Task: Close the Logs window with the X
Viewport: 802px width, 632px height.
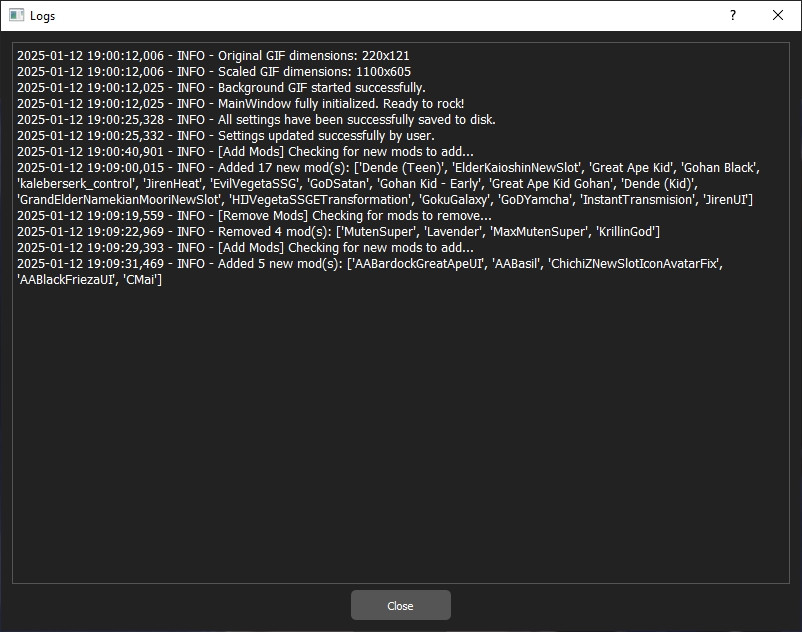Action: click(777, 16)
